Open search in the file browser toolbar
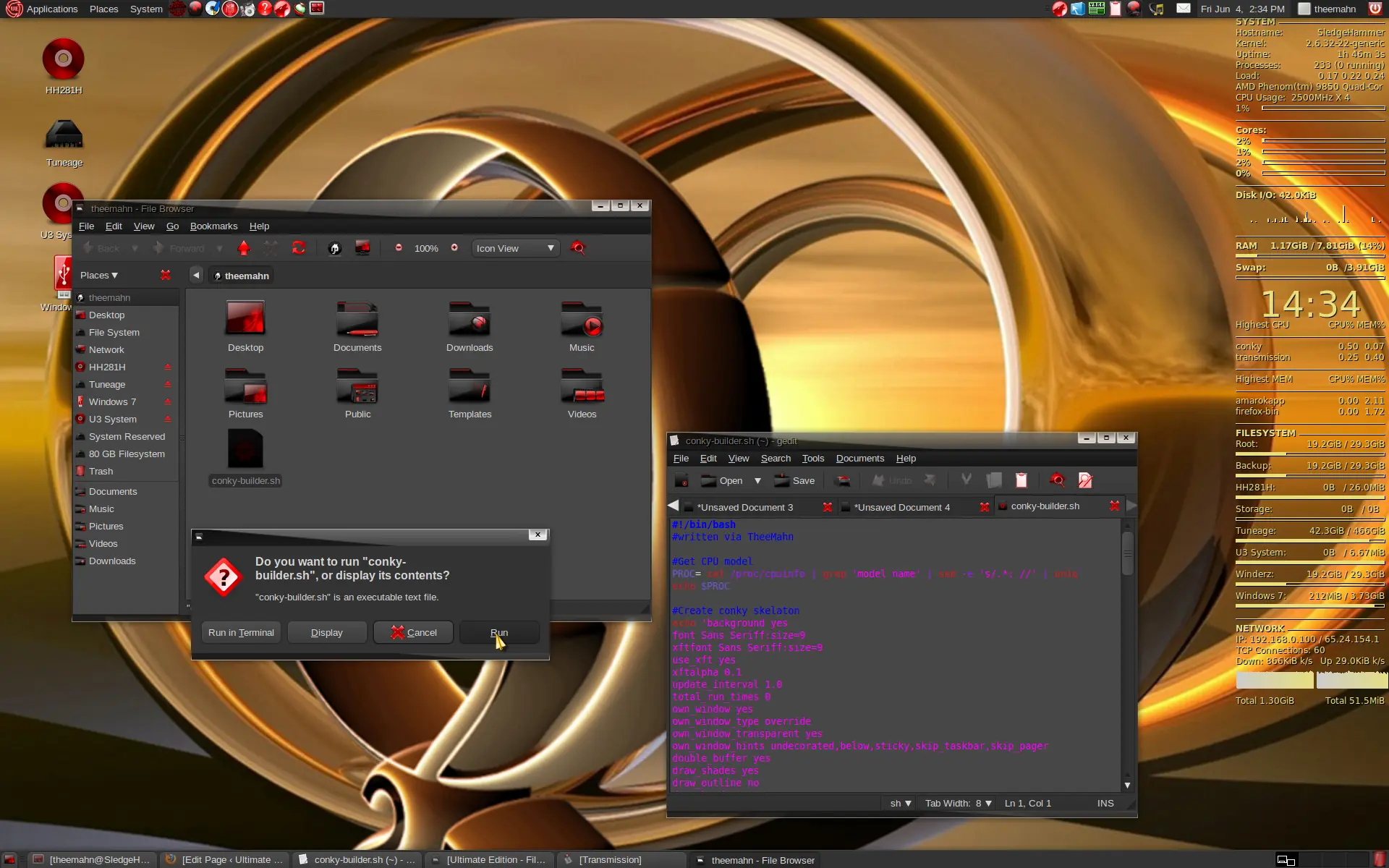 [x=577, y=248]
